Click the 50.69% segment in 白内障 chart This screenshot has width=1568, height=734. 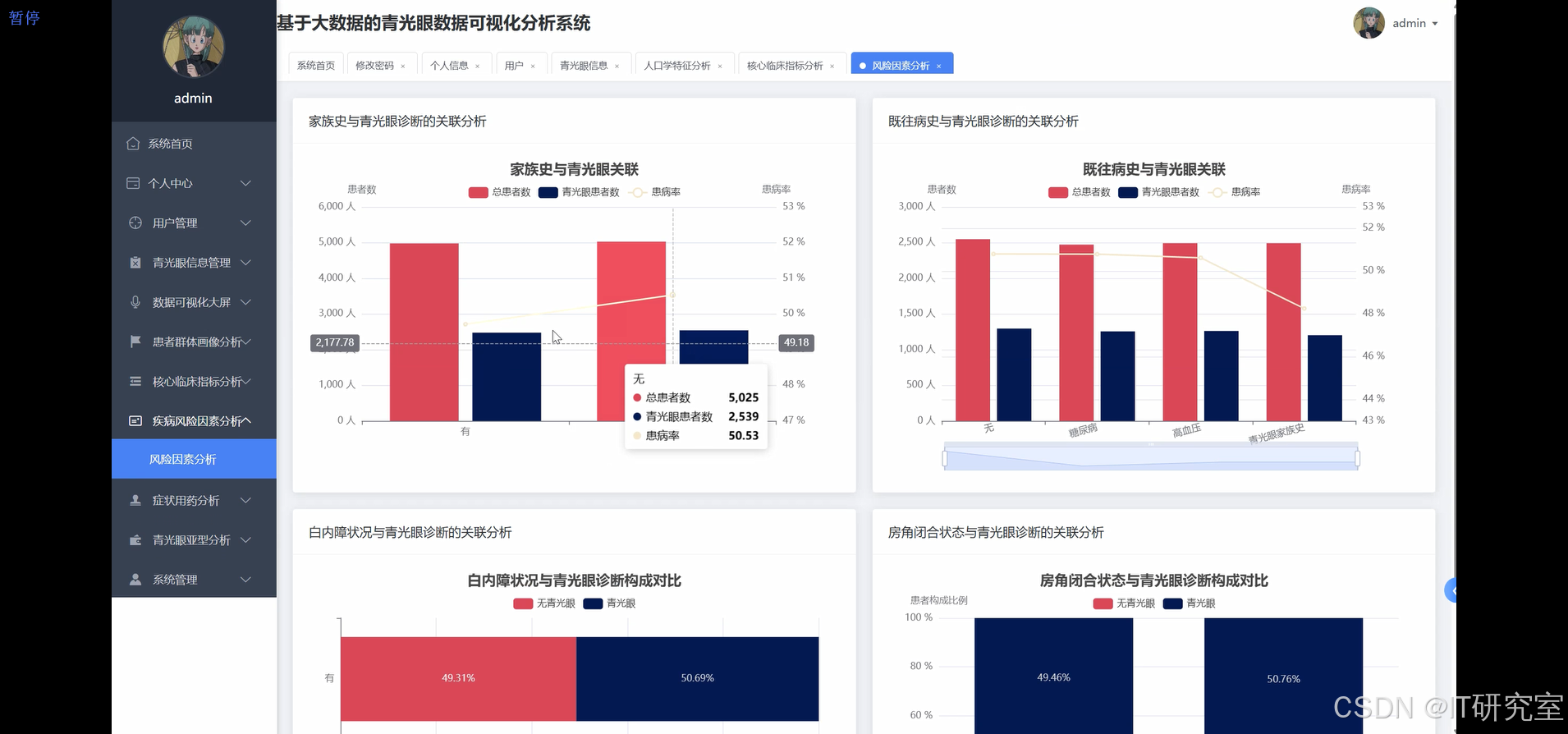pos(697,679)
